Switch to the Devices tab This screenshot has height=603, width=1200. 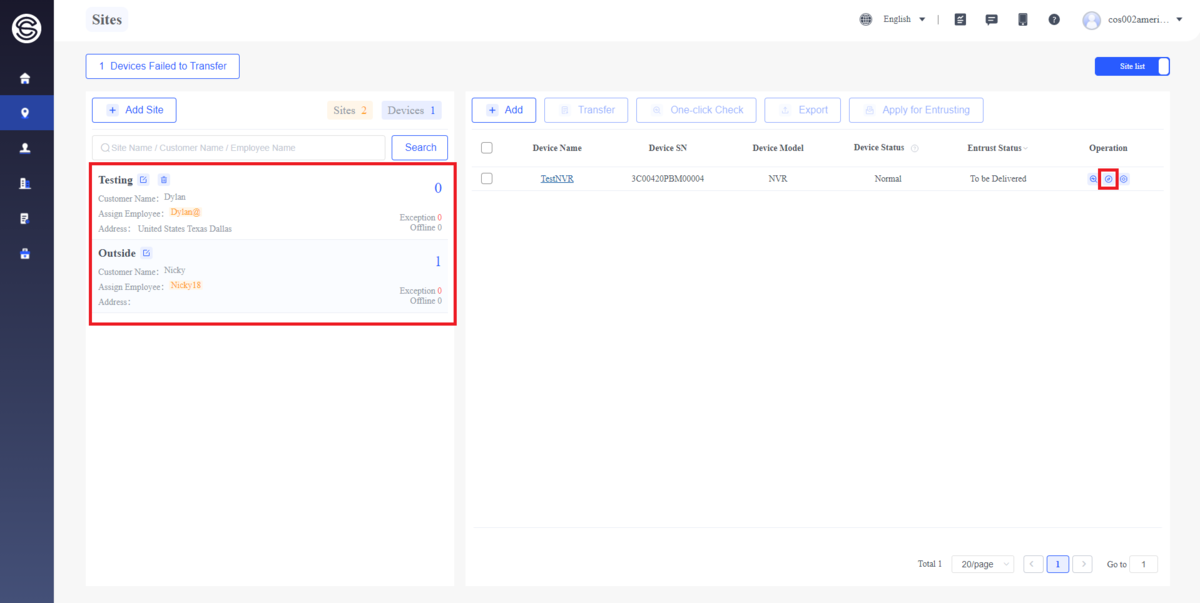pyautogui.click(x=411, y=110)
